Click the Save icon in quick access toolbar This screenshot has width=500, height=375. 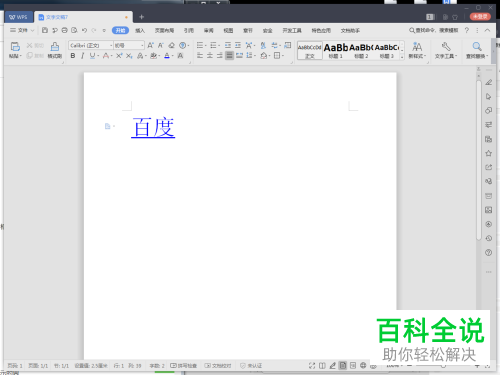click(x=45, y=30)
